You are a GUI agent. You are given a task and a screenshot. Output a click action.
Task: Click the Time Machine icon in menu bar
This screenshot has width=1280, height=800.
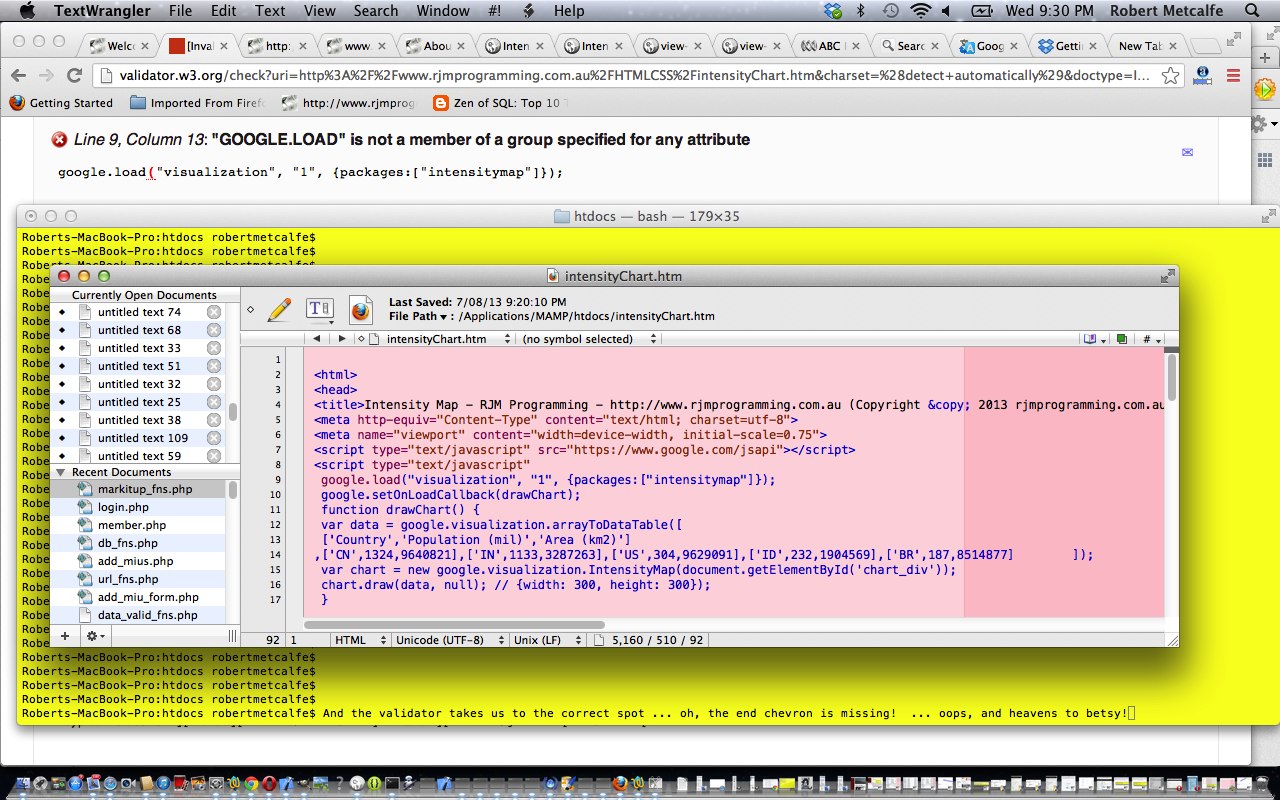coord(890,11)
